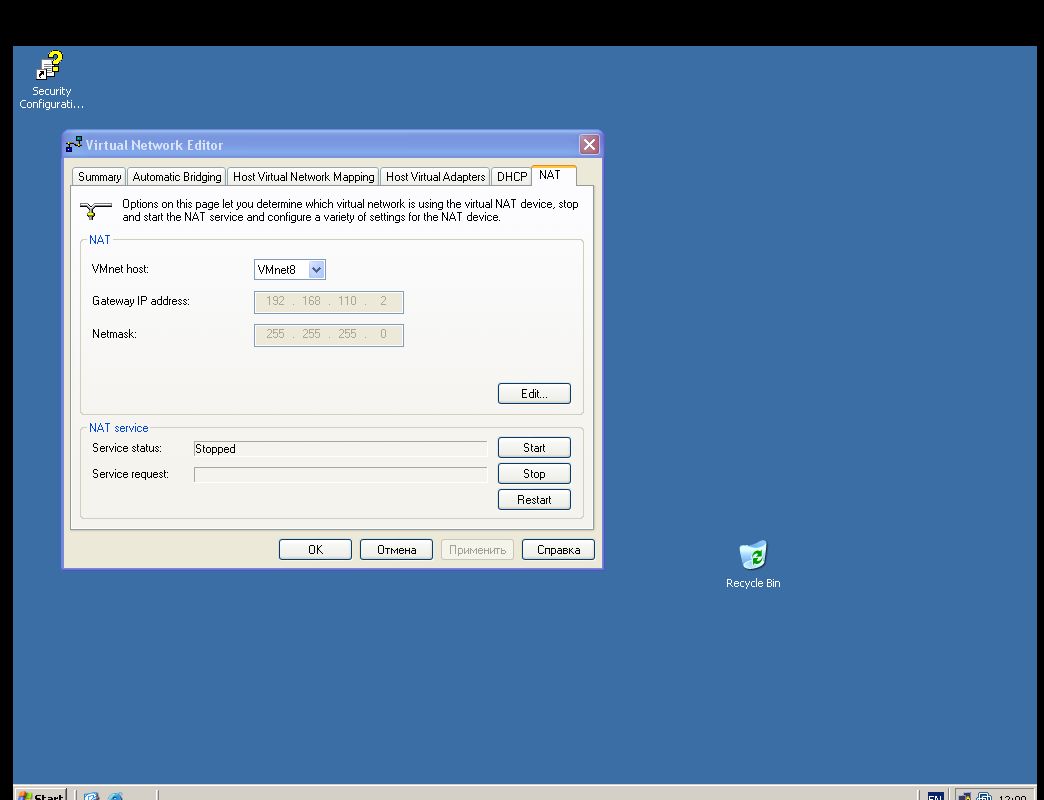Open the Windows Start menu
Viewport: 1044px width, 800px height.
[x=41, y=795]
